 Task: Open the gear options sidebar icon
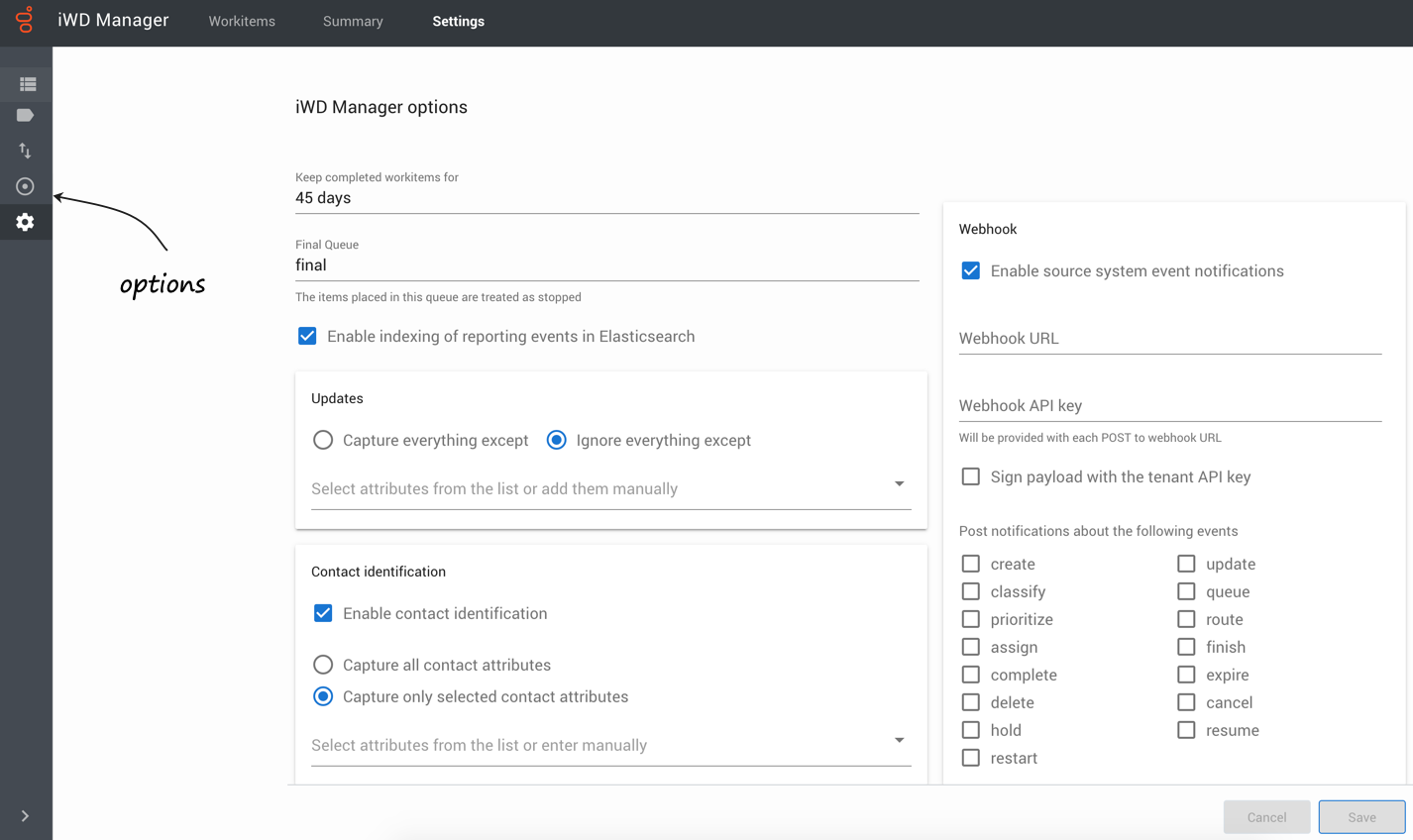point(26,222)
